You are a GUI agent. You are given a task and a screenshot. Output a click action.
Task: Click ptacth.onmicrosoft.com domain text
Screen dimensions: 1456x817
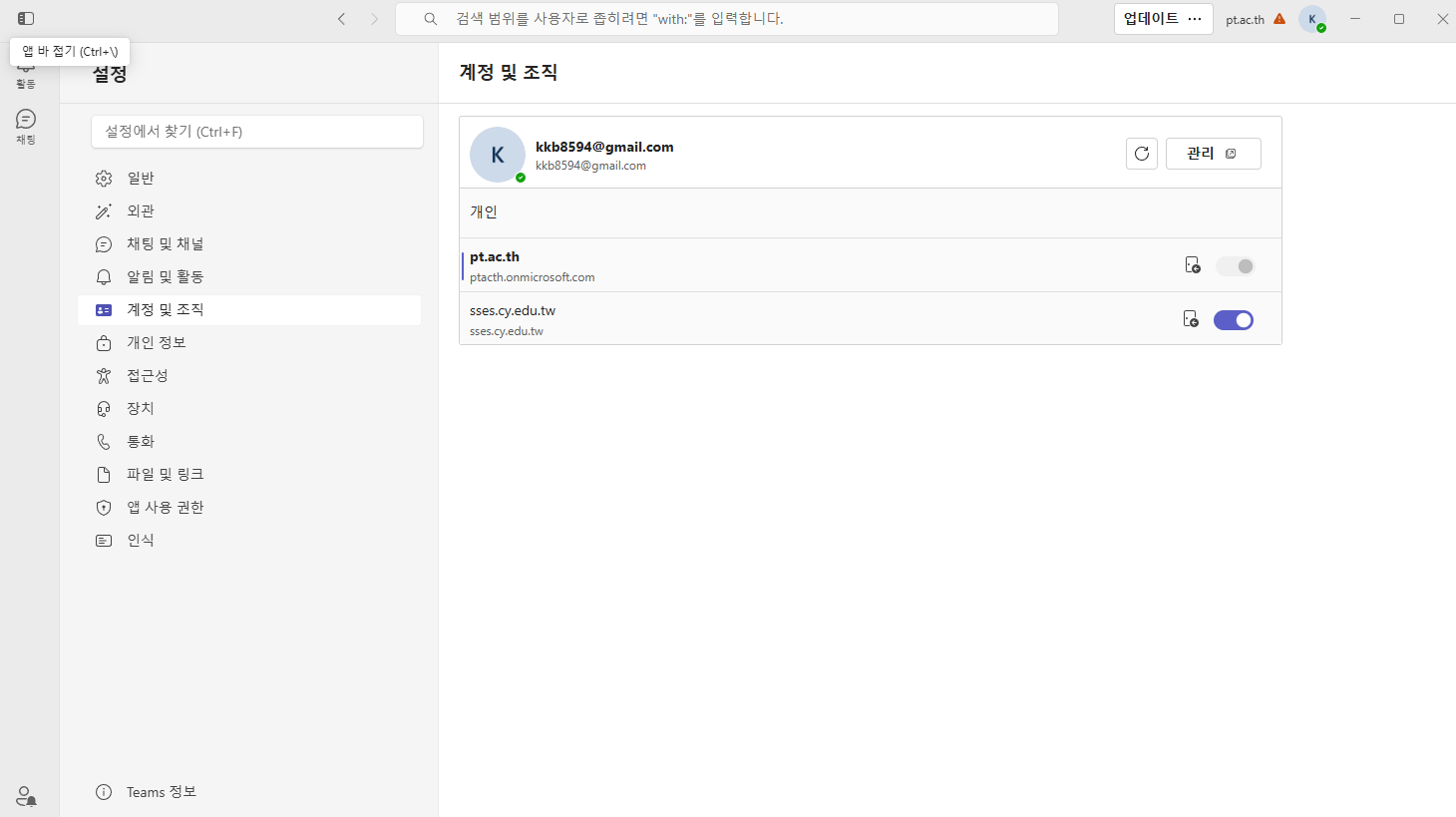click(533, 277)
